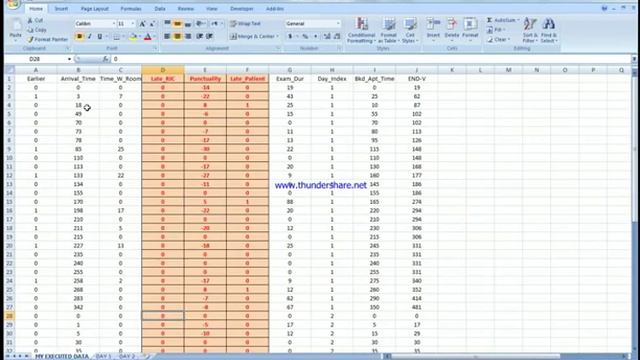The width and height of the screenshot is (640, 360).
Task: Select column header G
Action: point(290,70)
